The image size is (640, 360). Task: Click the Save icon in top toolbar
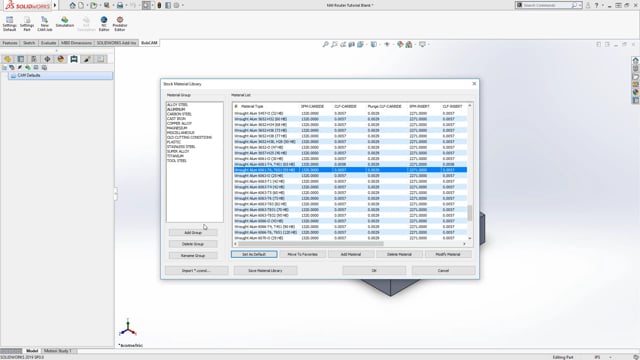click(x=107, y=5)
